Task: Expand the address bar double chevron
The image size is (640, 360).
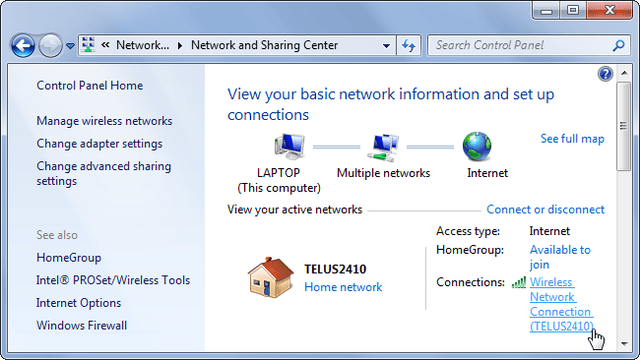Action: (x=105, y=45)
